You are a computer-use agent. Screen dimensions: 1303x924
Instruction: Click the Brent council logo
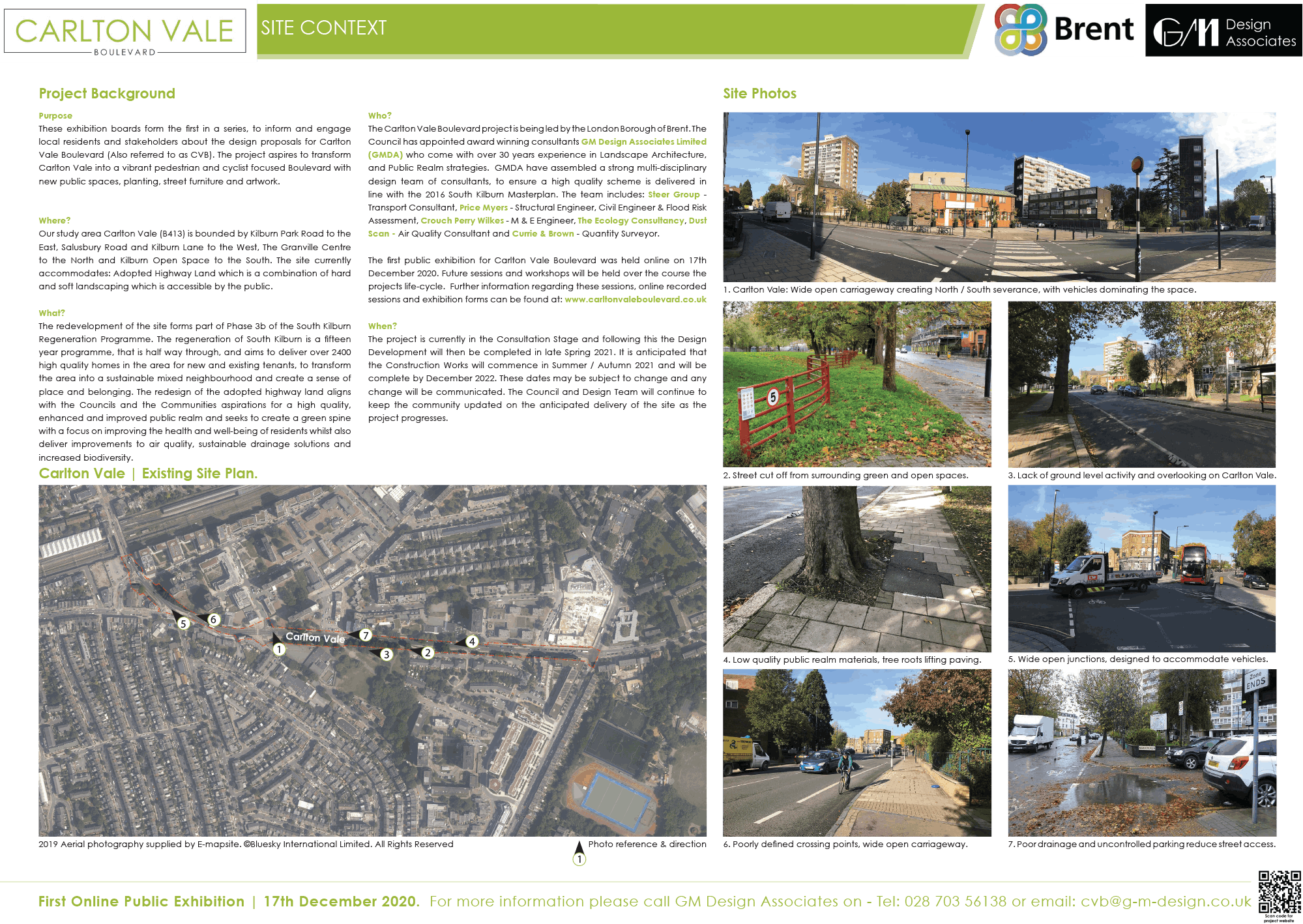coord(1064,30)
